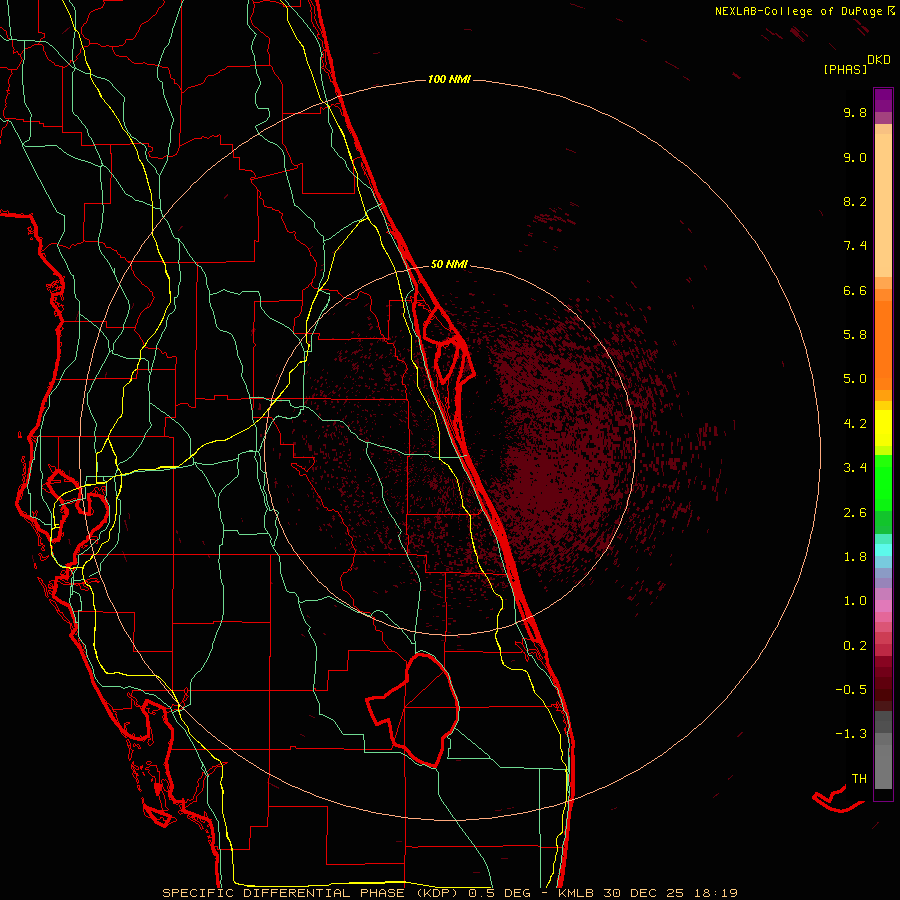Click the 6.6 color scale value

(x=855, y=290)
